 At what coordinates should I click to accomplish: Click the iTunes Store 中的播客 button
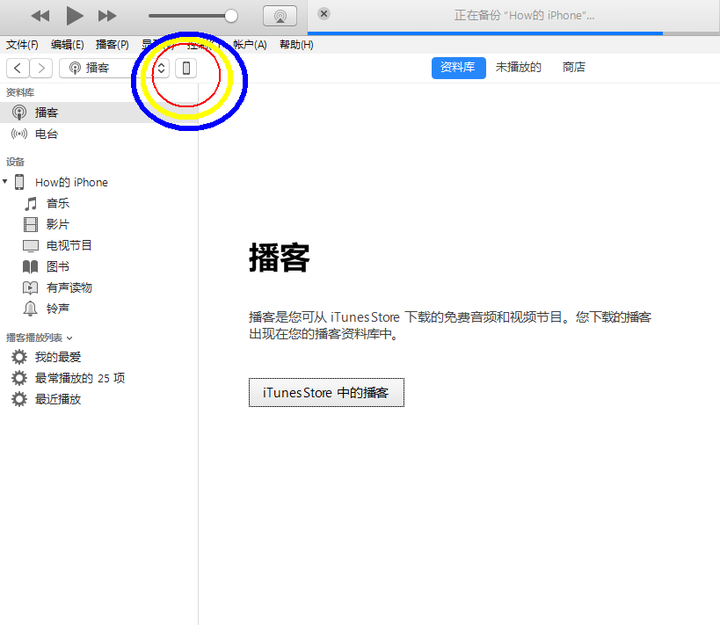[326, 393]
